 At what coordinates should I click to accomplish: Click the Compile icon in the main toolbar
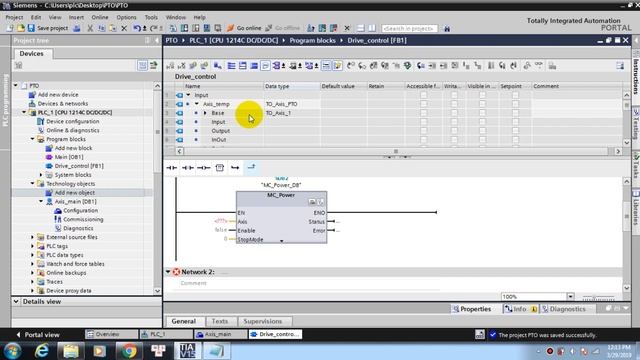pyautogui.click(x=173, y=28)
